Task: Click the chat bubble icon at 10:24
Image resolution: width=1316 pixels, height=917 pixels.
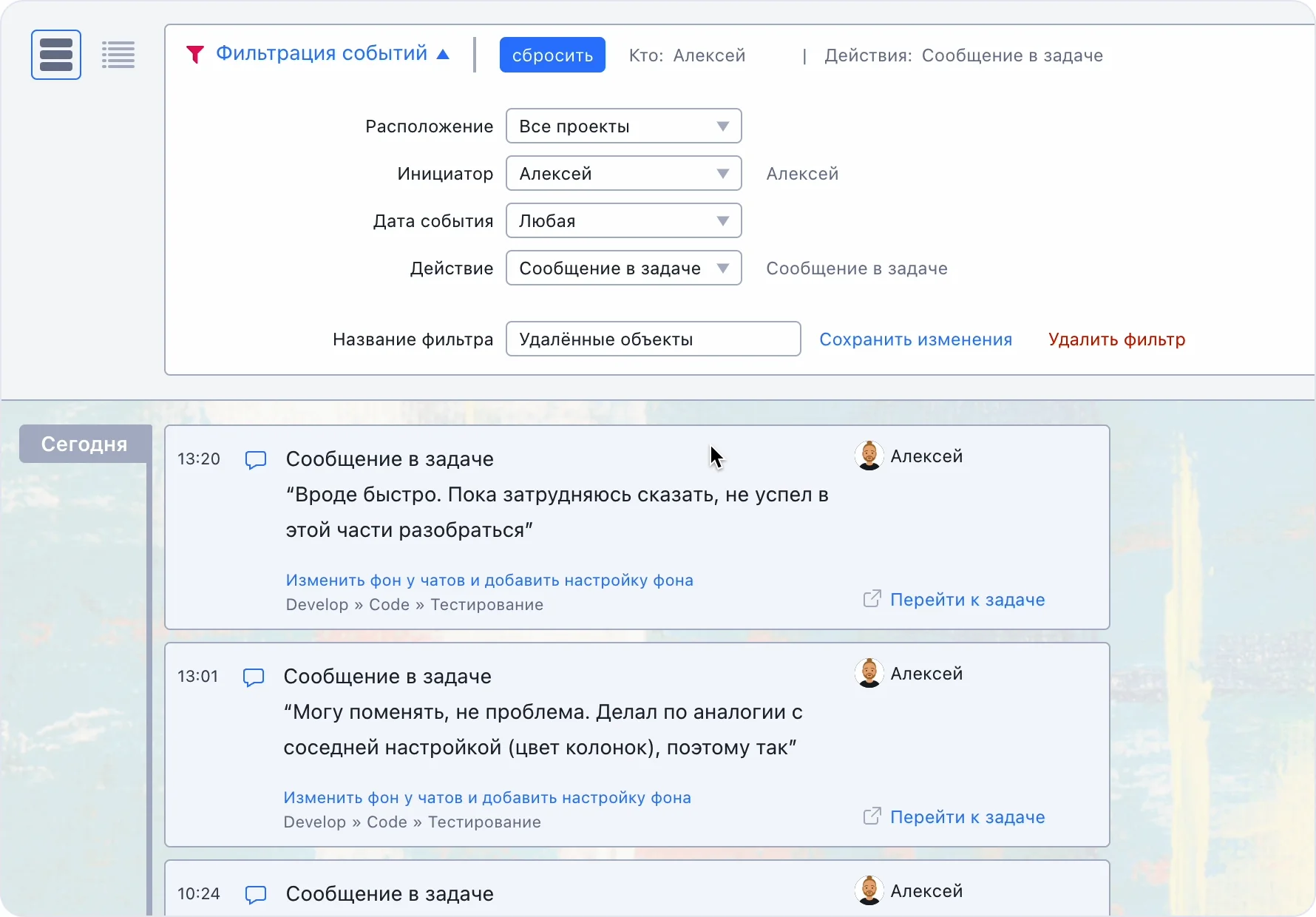Action: click(x=256, y=895)
